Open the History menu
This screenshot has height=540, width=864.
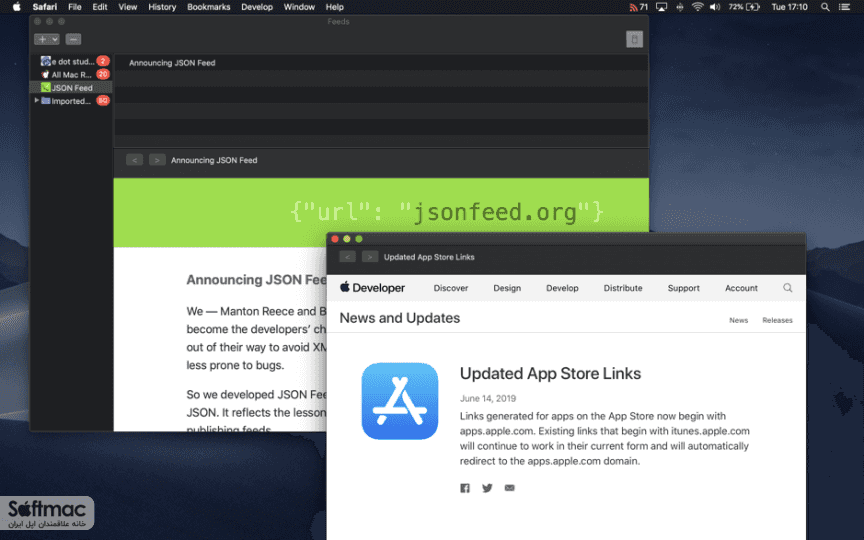(162, 7)
